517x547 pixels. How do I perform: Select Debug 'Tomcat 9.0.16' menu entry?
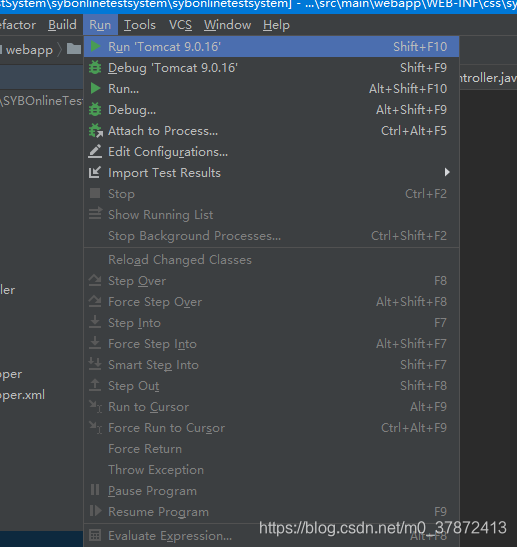click(x=271, y=68)
